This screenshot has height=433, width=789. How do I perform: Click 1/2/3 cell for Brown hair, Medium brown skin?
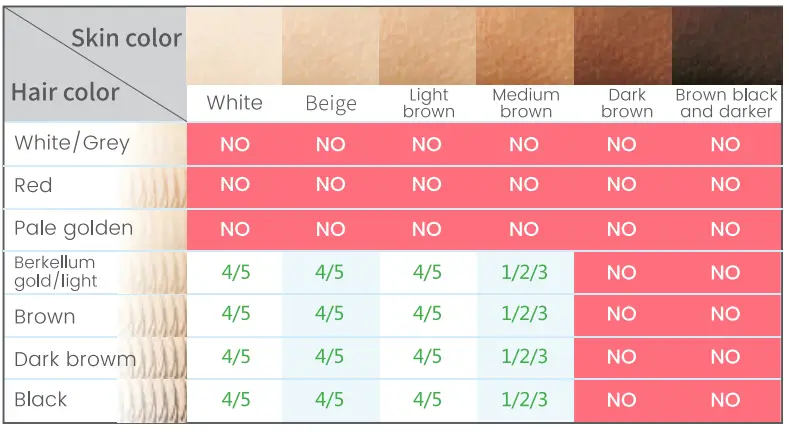tap(524, 314)
